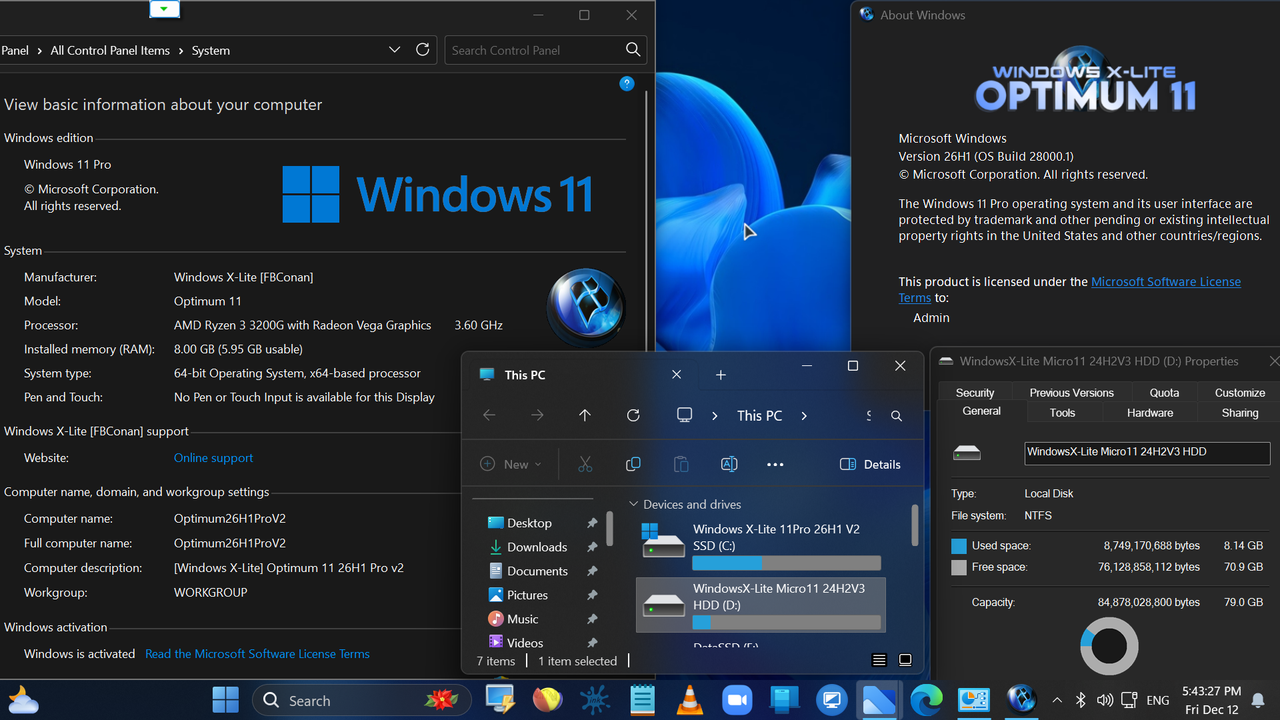Toggle list view at bottom of File Explorer
The width and height of the screenshot is (1280, 720).
tap(879, 660)
